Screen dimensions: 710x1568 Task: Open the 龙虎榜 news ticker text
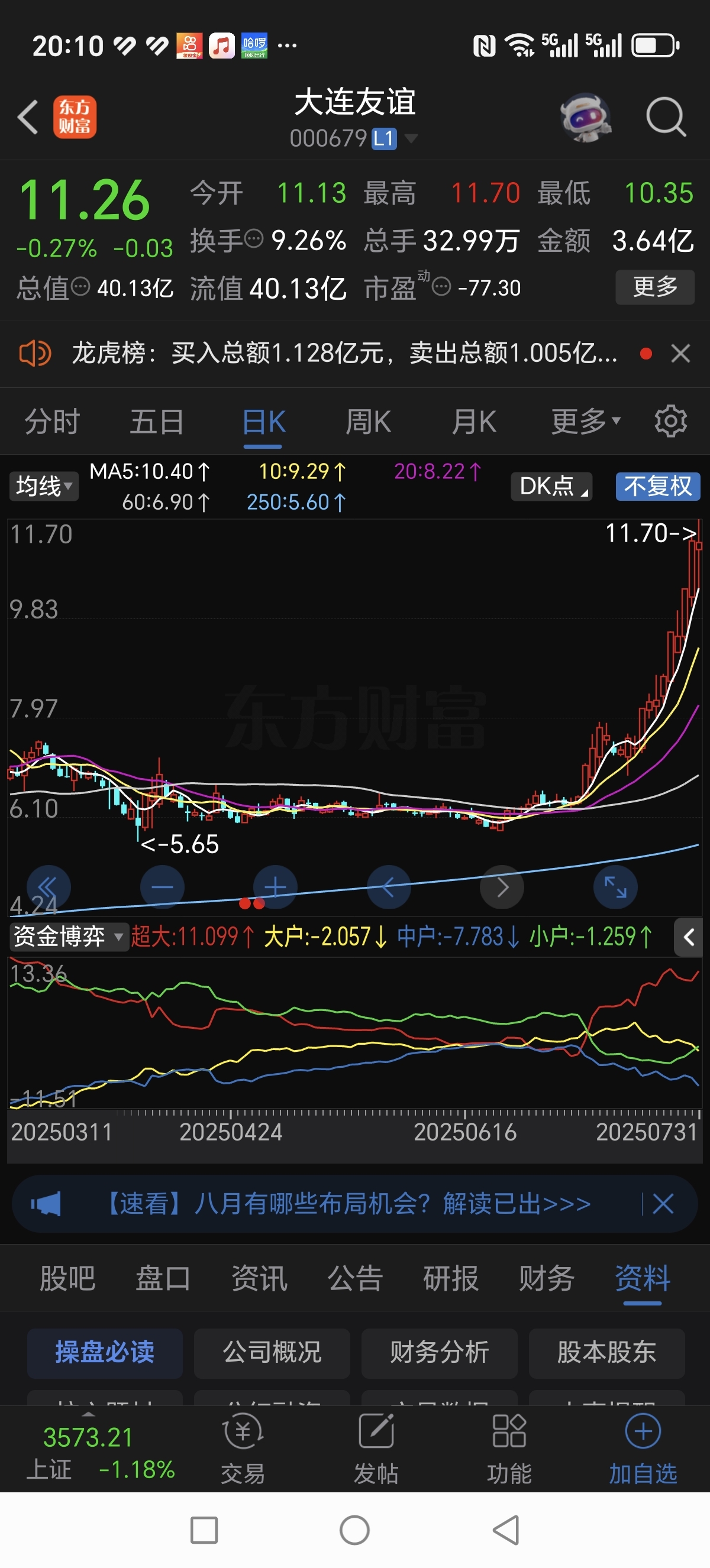coord(345,353)
